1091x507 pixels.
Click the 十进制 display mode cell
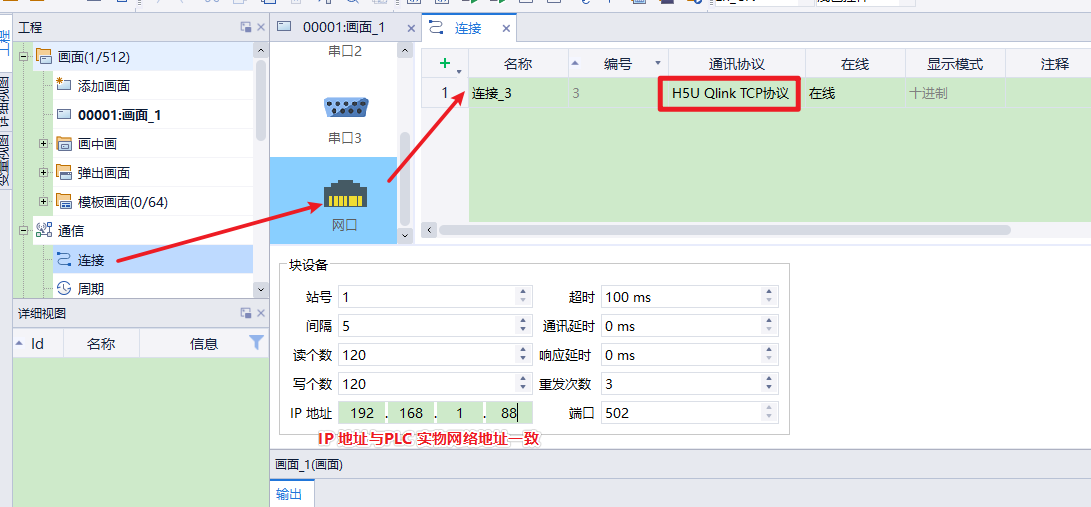click(x=955, y=93)
